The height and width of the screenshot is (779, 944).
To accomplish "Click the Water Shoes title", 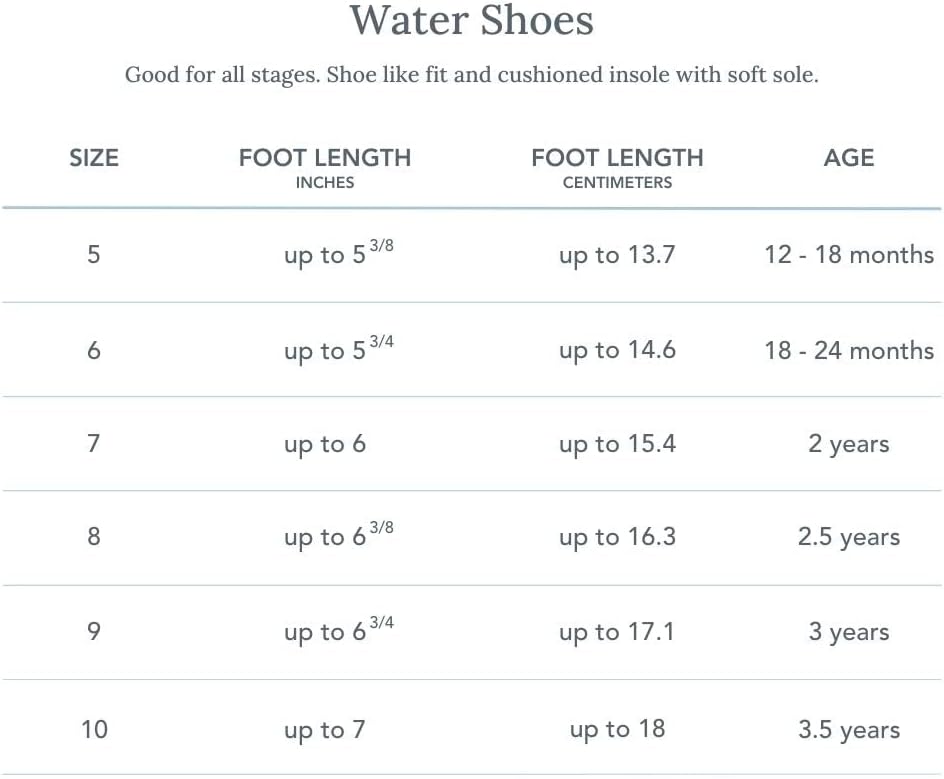I will click(471, 20).
